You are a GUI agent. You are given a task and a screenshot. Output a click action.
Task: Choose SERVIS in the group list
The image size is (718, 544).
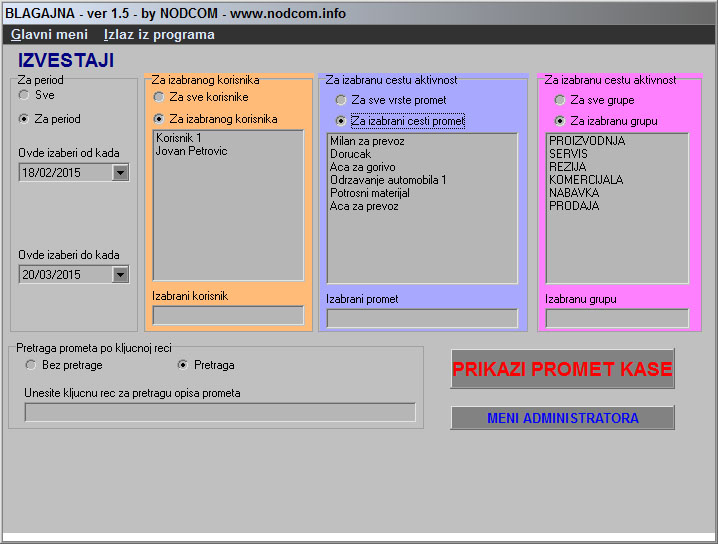pos(617,154)
